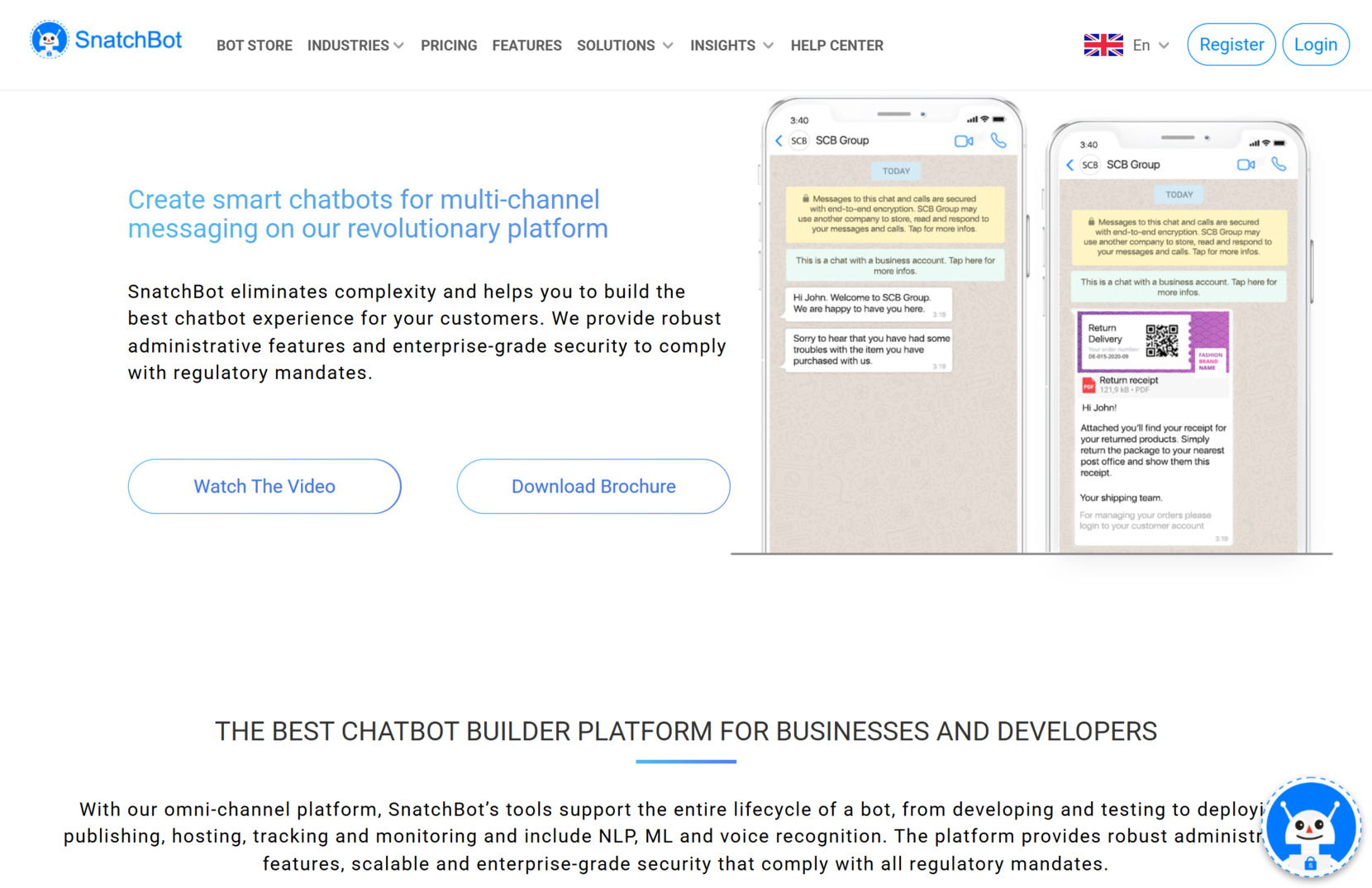Open the chatbot assistant widget

click(x=1310, y=829)
